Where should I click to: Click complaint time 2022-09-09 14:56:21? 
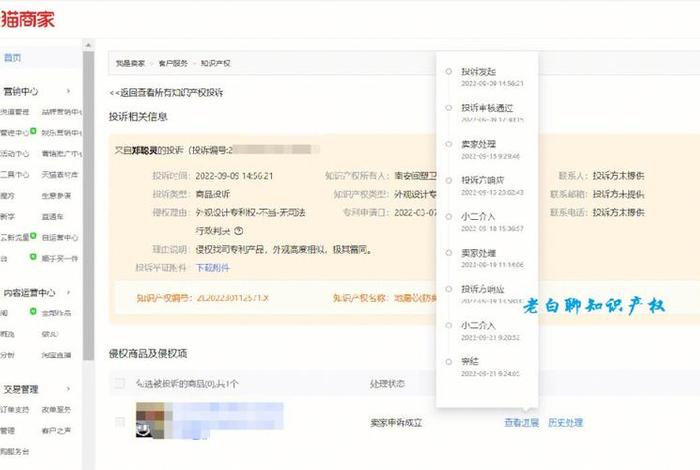point(234,176)
